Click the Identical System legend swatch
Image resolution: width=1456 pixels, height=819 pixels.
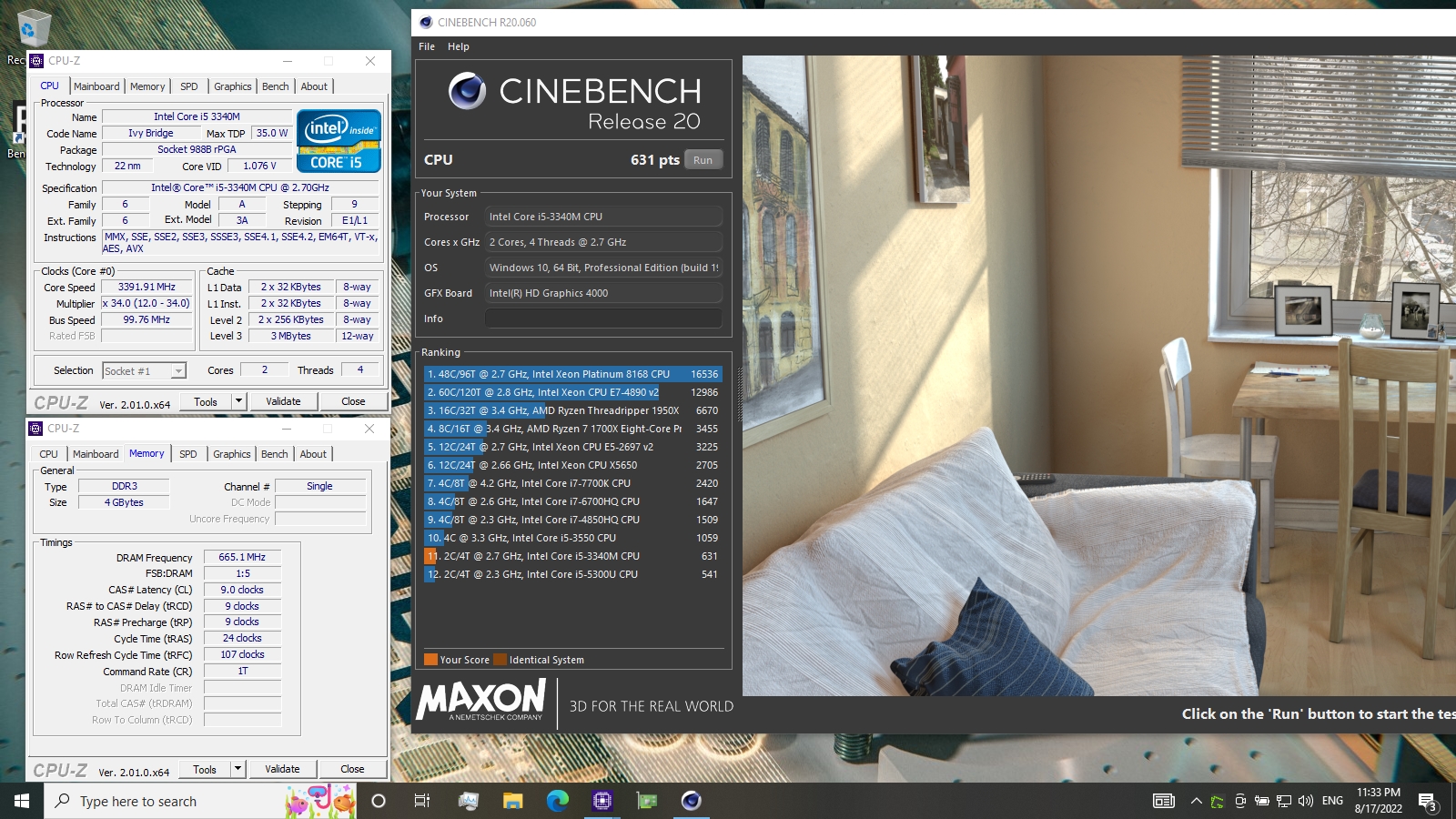500,660
